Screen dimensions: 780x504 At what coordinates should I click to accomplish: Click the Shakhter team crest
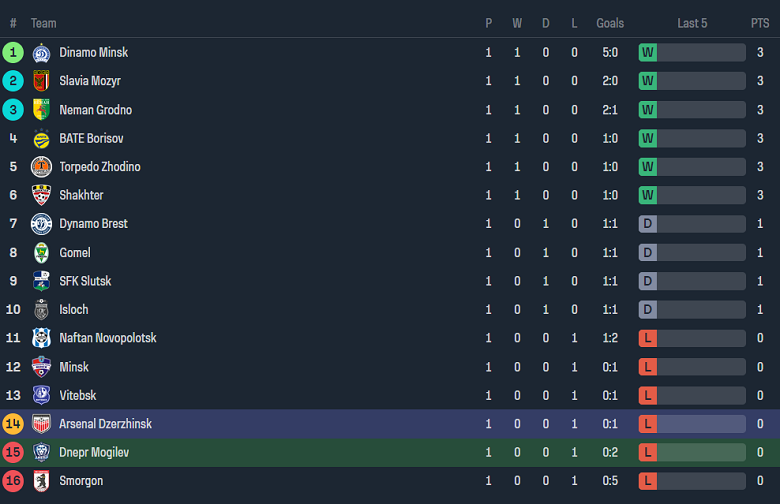pos(41,195)
